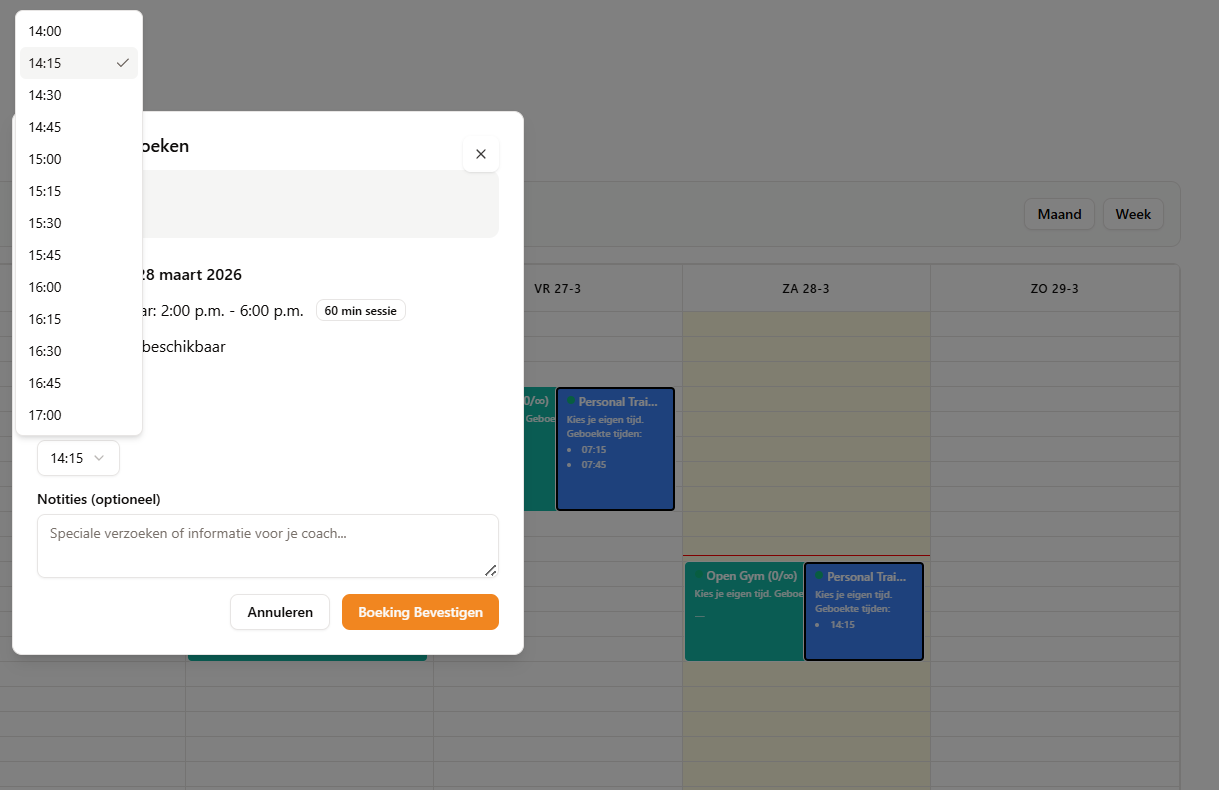Open Saturday's Open Gym event block
This screenshot has width=1219, height=790.
click(x=744, y=611)
